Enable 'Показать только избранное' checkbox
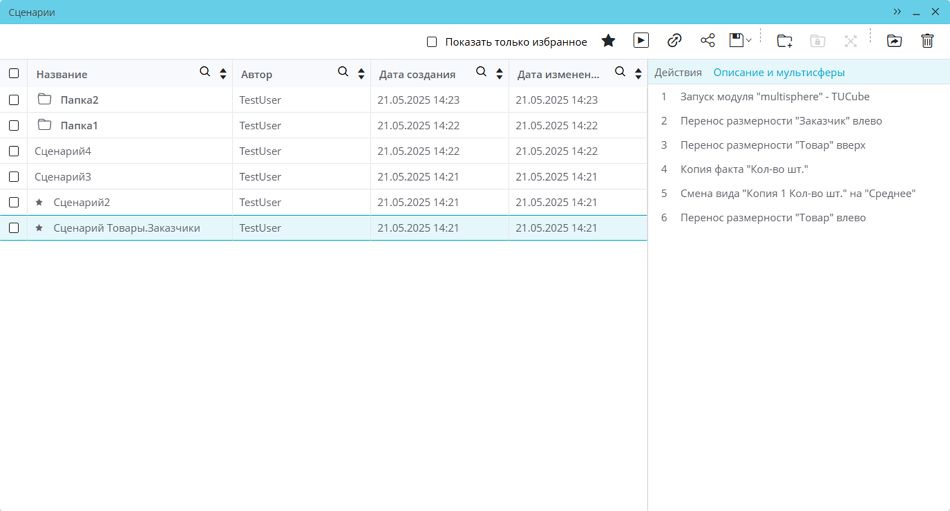 432,42
